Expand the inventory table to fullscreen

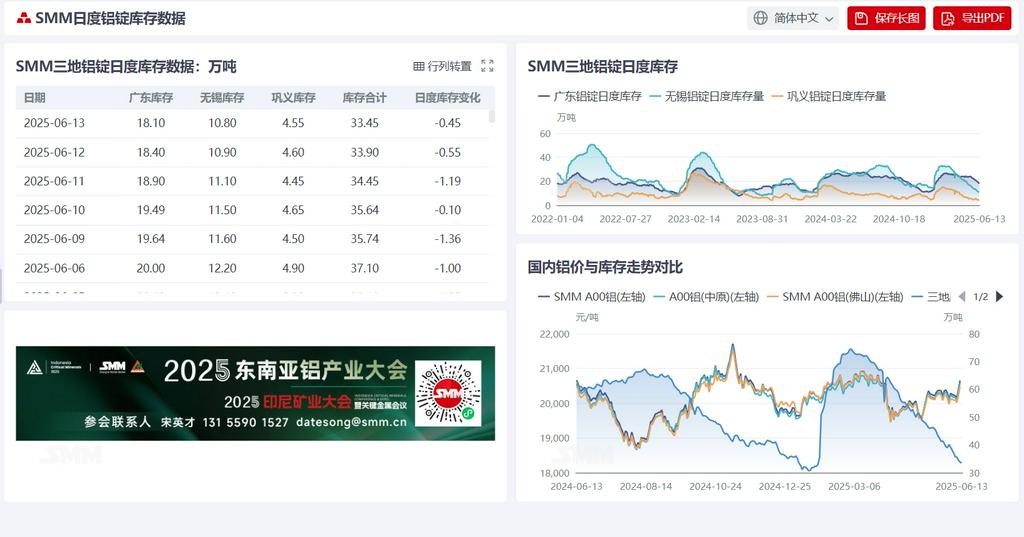click(487, 65)
